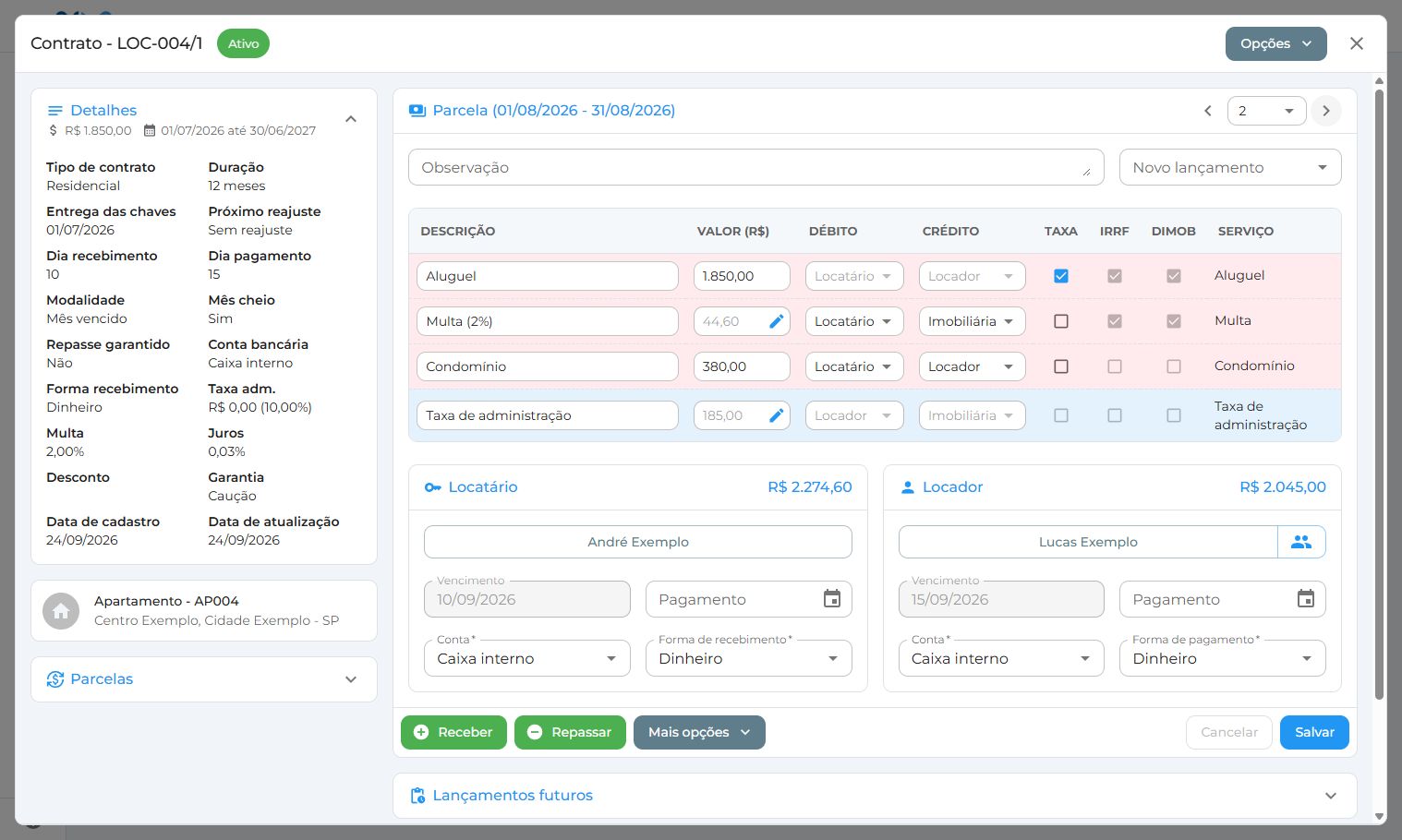Click the Parcela money icon in header
This screenshot has width=1402, height=840.
point(417,111)
